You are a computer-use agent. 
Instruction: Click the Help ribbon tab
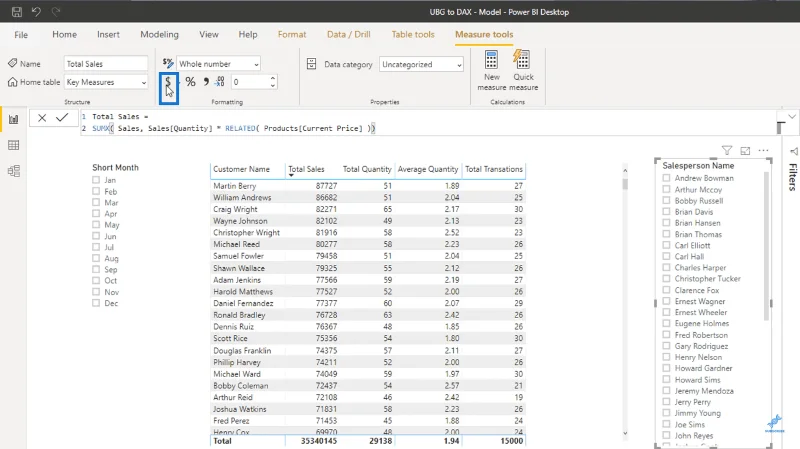click(x=247, y=34)
